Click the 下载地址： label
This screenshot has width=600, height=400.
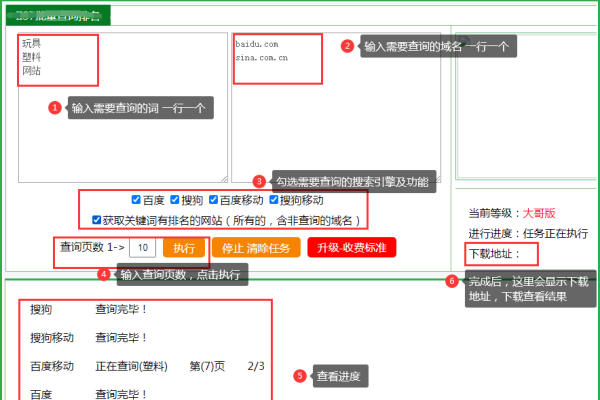point(494,254)
